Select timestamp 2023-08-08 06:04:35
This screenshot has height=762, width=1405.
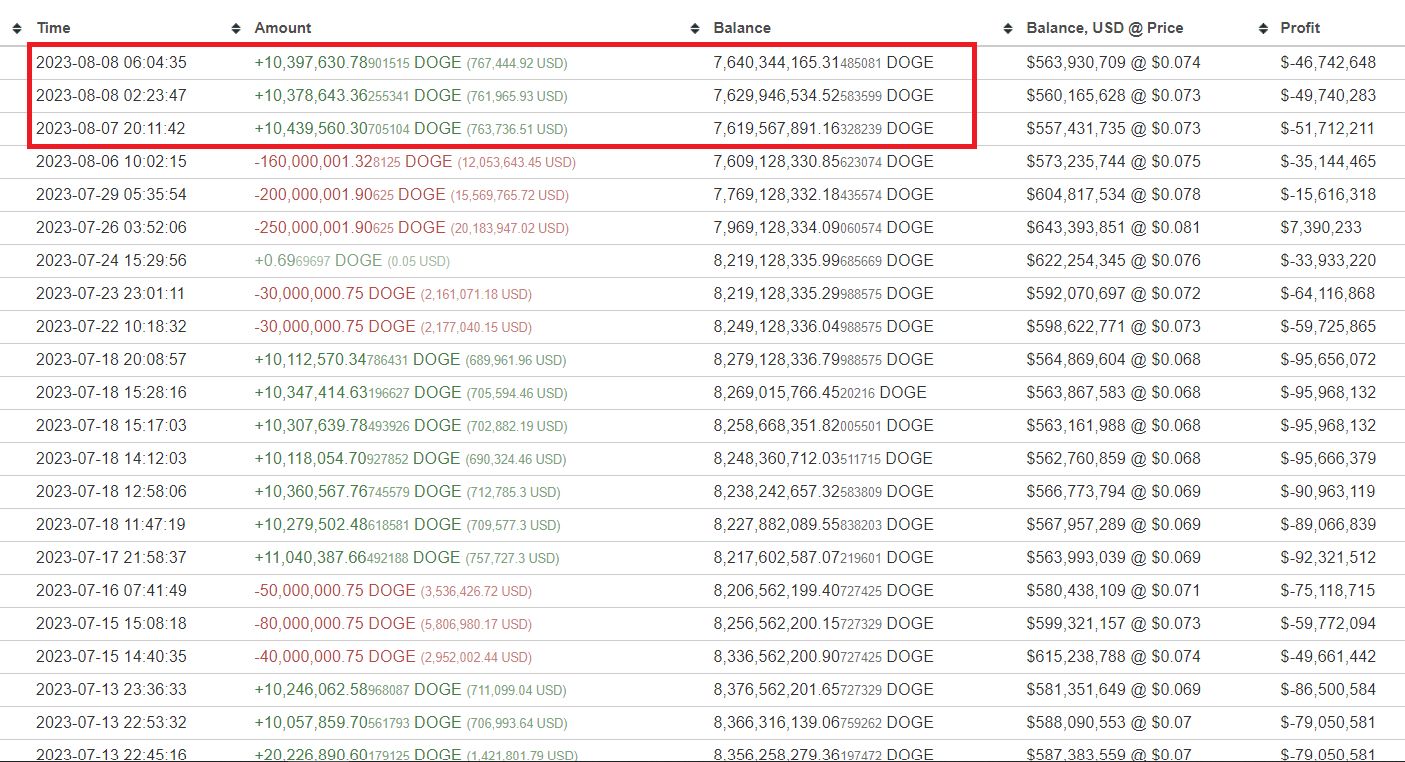[x=111, y=62]
